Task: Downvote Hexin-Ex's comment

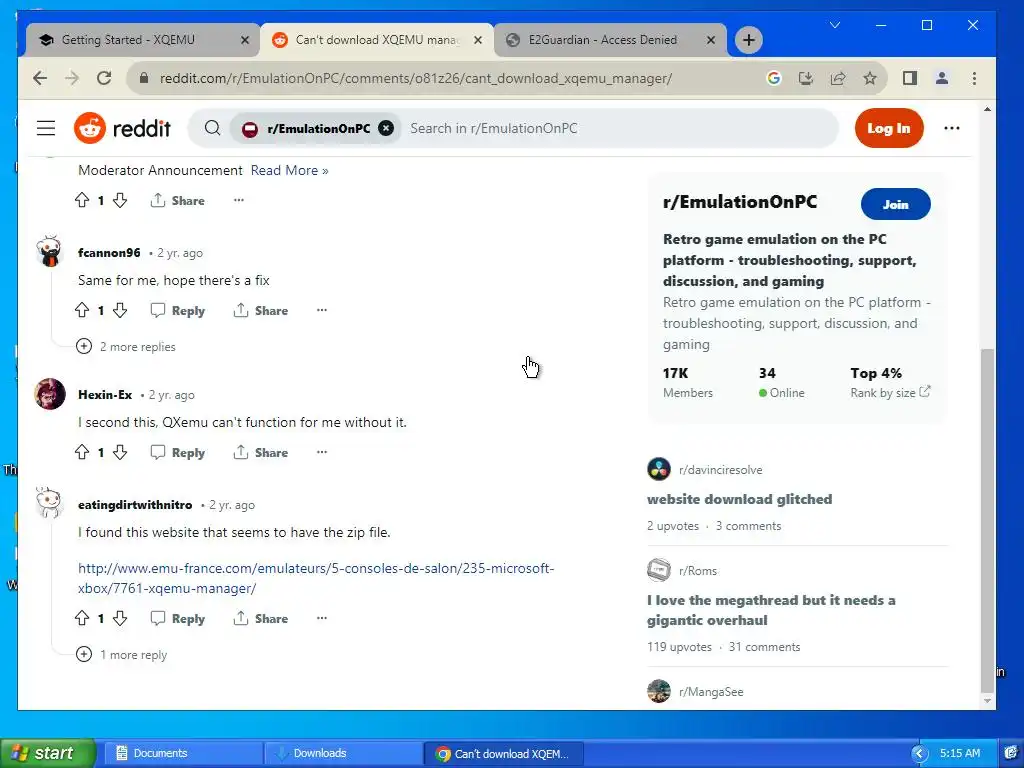Action: coord(120,452)
